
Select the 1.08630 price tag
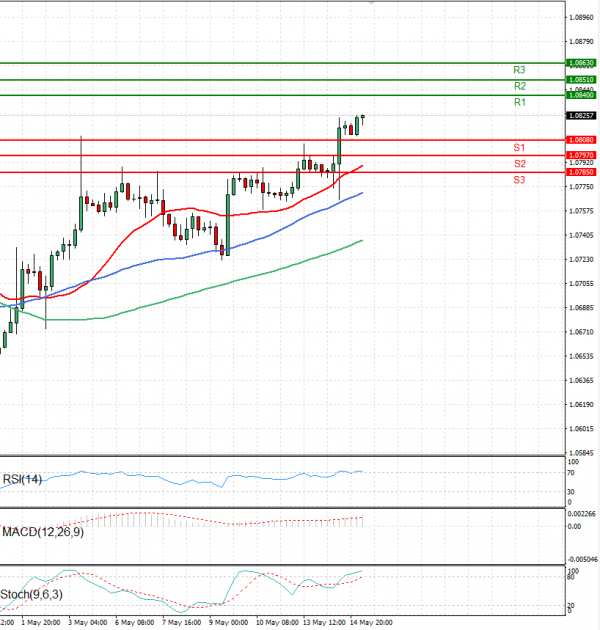[x=581, y=63]
